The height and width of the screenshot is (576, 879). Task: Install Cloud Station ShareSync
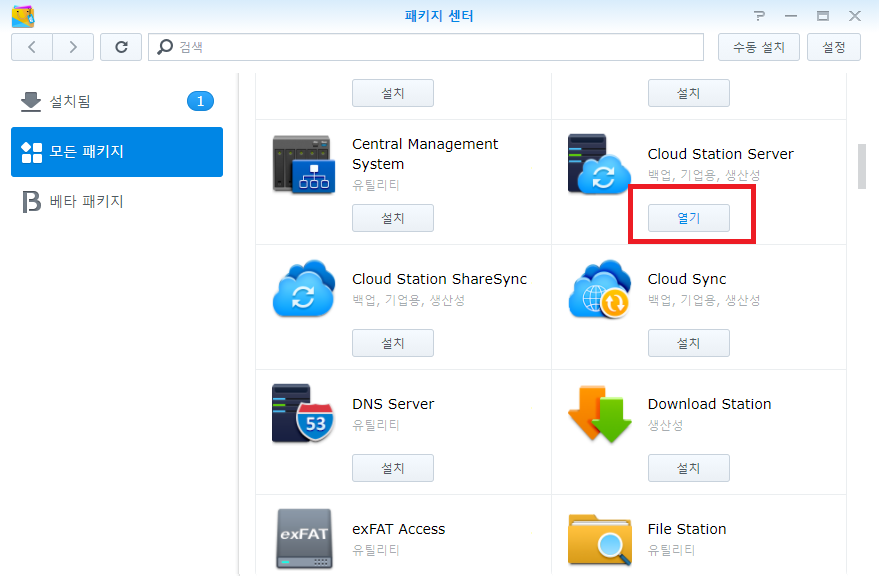(x=393, y=343)
